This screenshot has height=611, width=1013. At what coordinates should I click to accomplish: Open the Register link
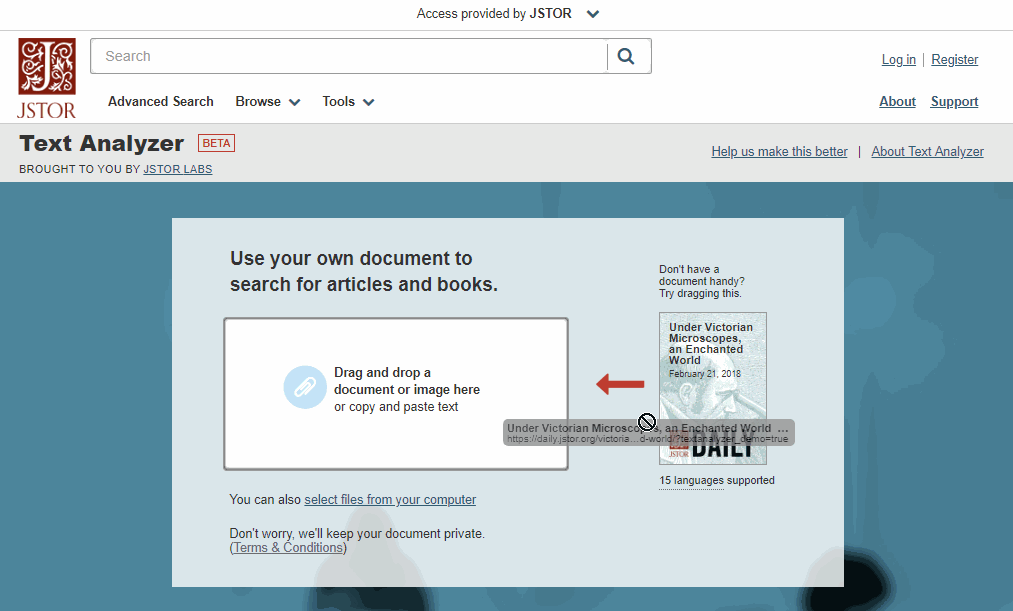click(x=954, y=60)
